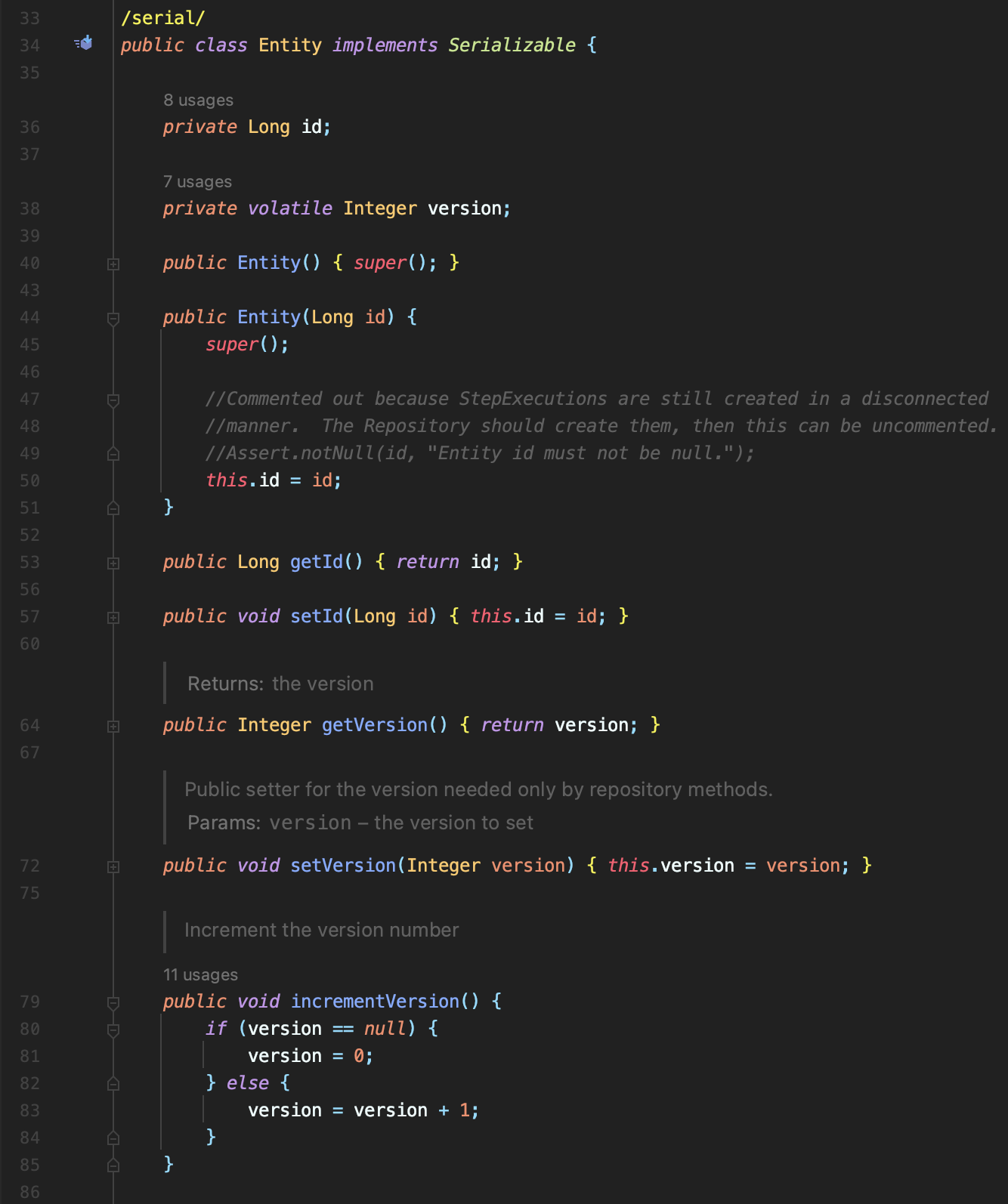Expand folded getId method at line 53

[x=113, y=563]
